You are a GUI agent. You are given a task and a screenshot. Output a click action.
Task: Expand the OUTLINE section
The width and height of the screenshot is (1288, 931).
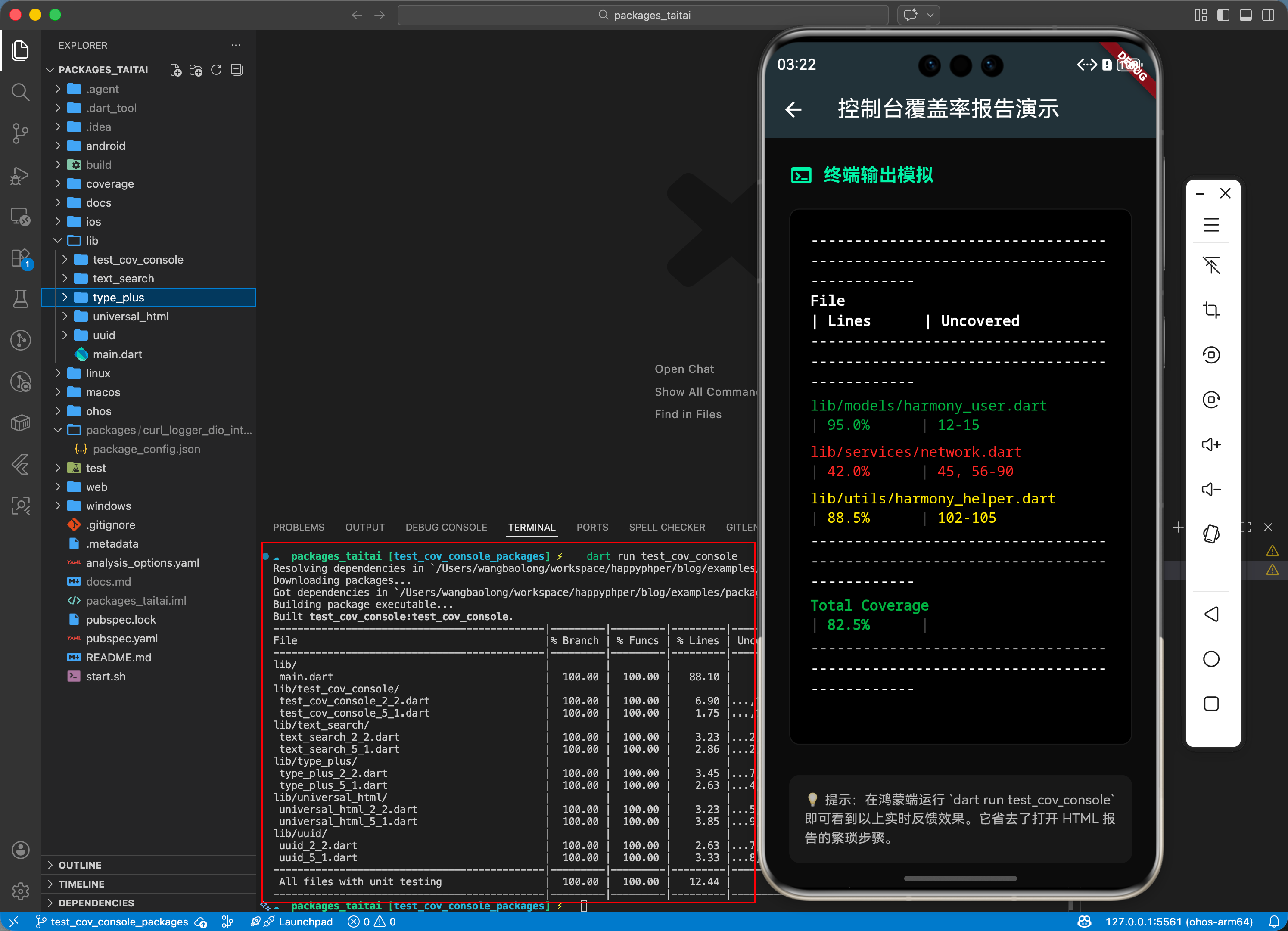pos(80,865)
